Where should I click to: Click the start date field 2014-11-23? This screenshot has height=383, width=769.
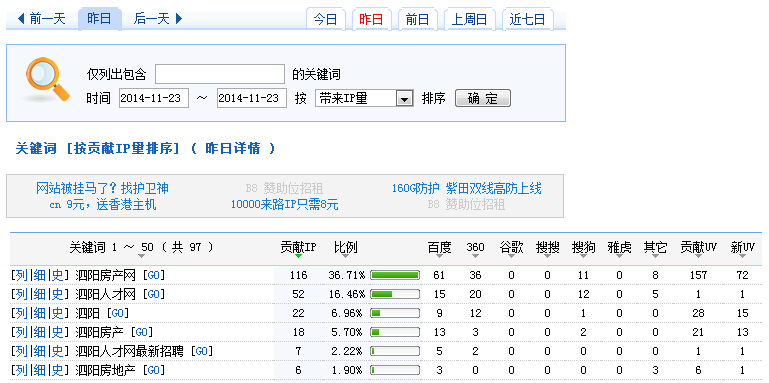(x=154, y=98)
